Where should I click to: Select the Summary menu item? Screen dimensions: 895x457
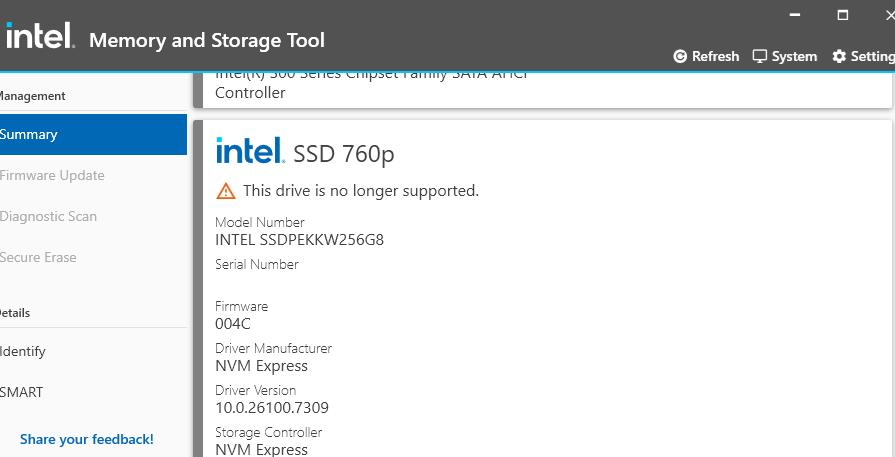tap(90, 134)
